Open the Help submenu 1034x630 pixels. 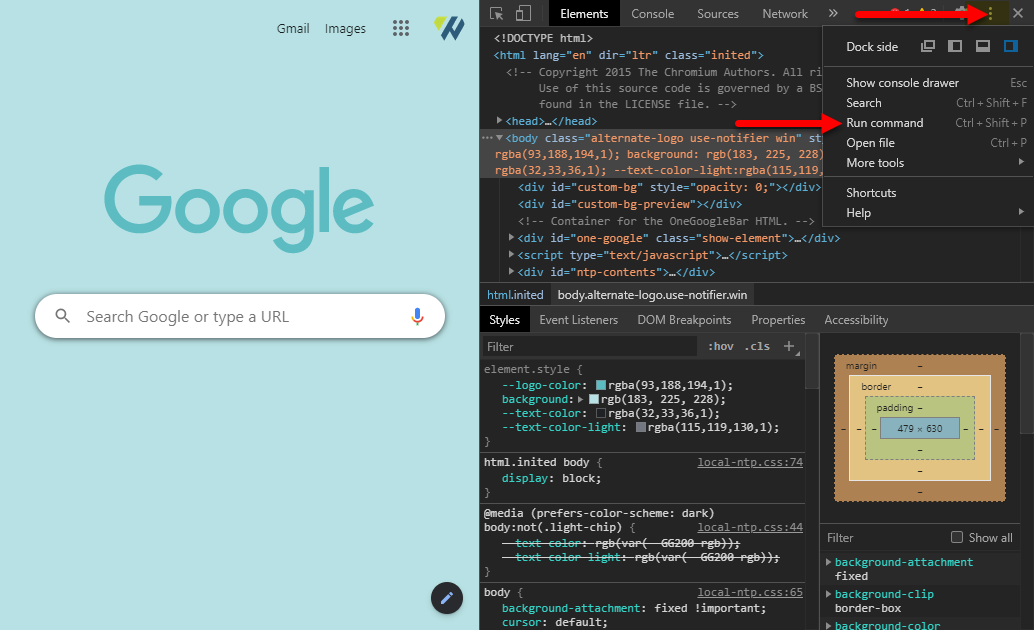coord(928,212)
